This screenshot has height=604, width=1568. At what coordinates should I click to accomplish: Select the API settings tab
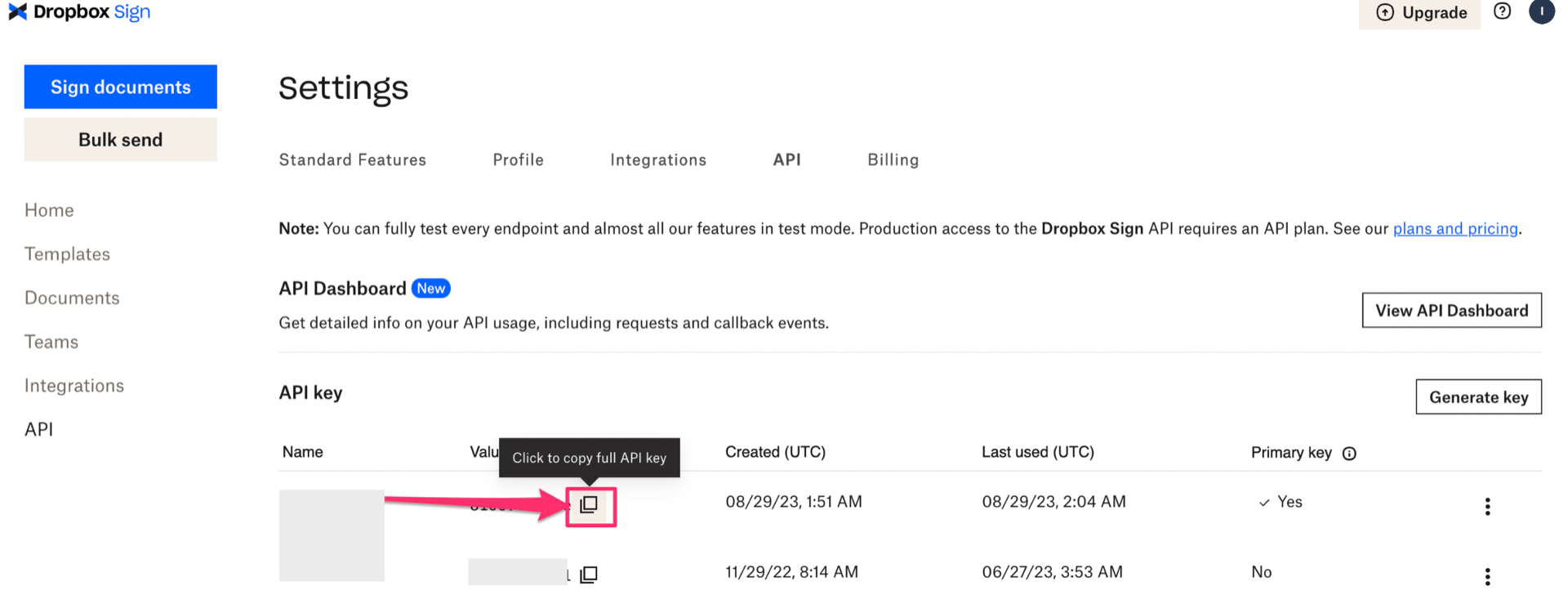click(786, 160)
